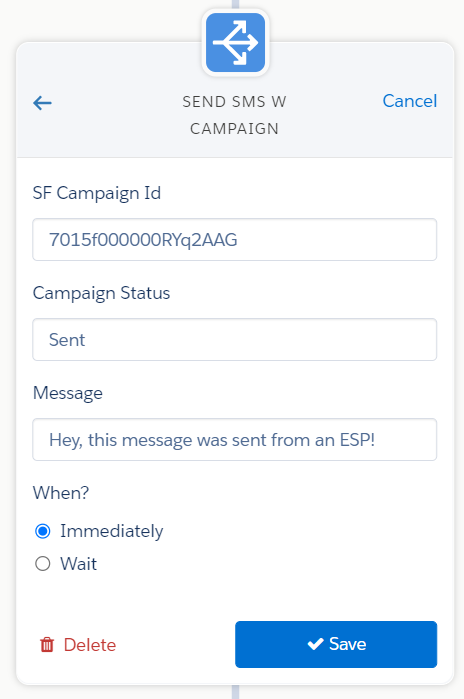This screenshot has height=699, width=464.
Task: Click the Message field label
Action: point(68,393)
